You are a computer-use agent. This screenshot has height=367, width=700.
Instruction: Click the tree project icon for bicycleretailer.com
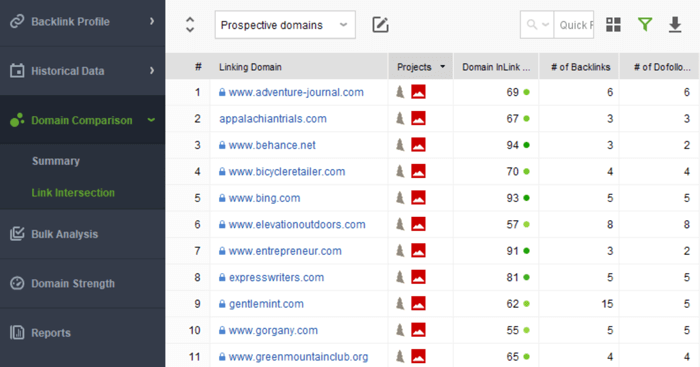pos(400,171)
